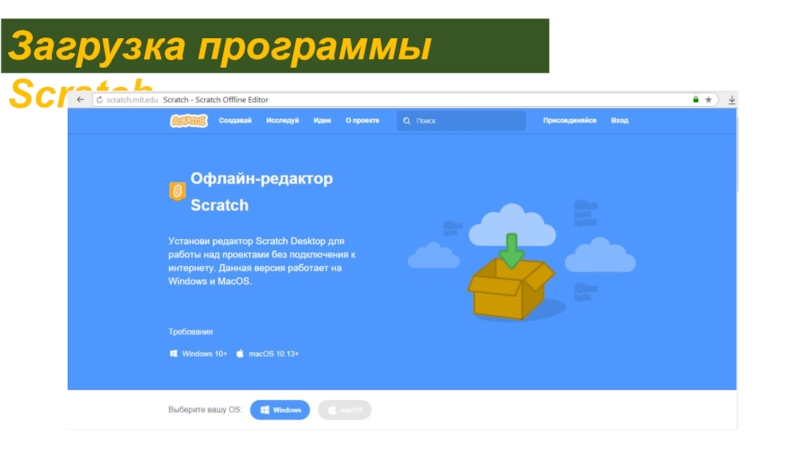Image resolution: width=800 pixels, height=450 pixels.
Task: Click the Apple logo next to macOS 10.13+
Action: 240,354
